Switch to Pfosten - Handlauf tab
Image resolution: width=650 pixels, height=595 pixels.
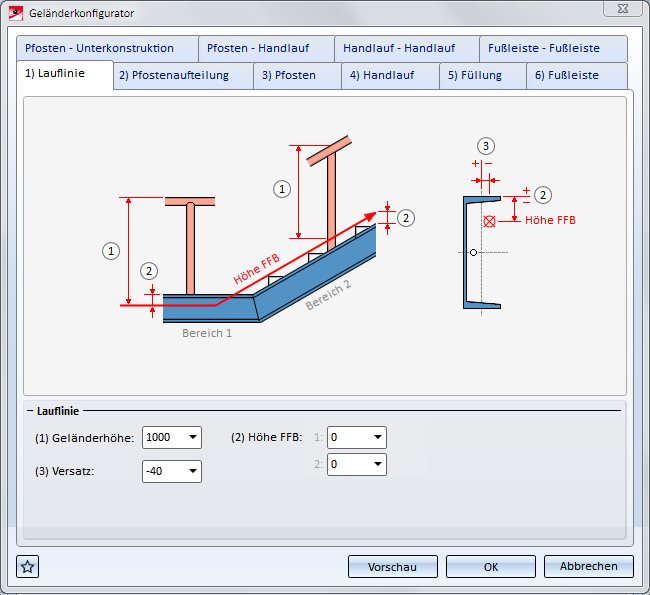[x=267, y=49]
